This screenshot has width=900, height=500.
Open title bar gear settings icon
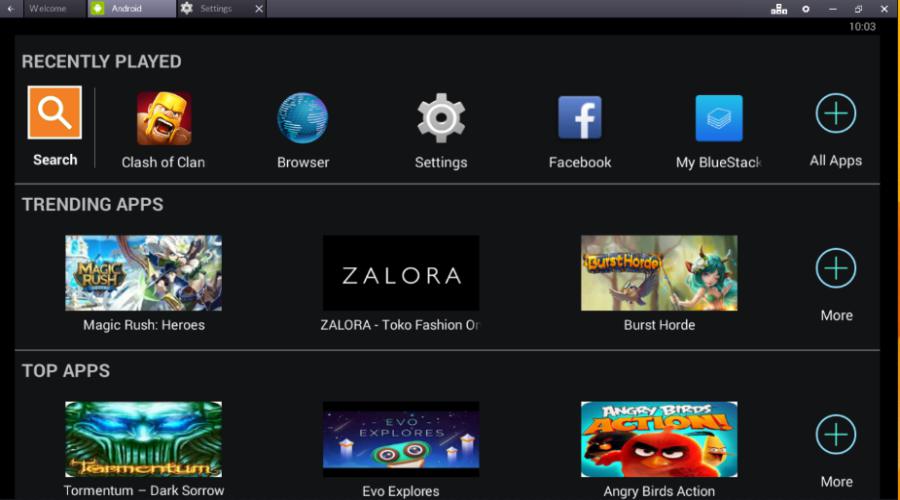coord(806,9)
